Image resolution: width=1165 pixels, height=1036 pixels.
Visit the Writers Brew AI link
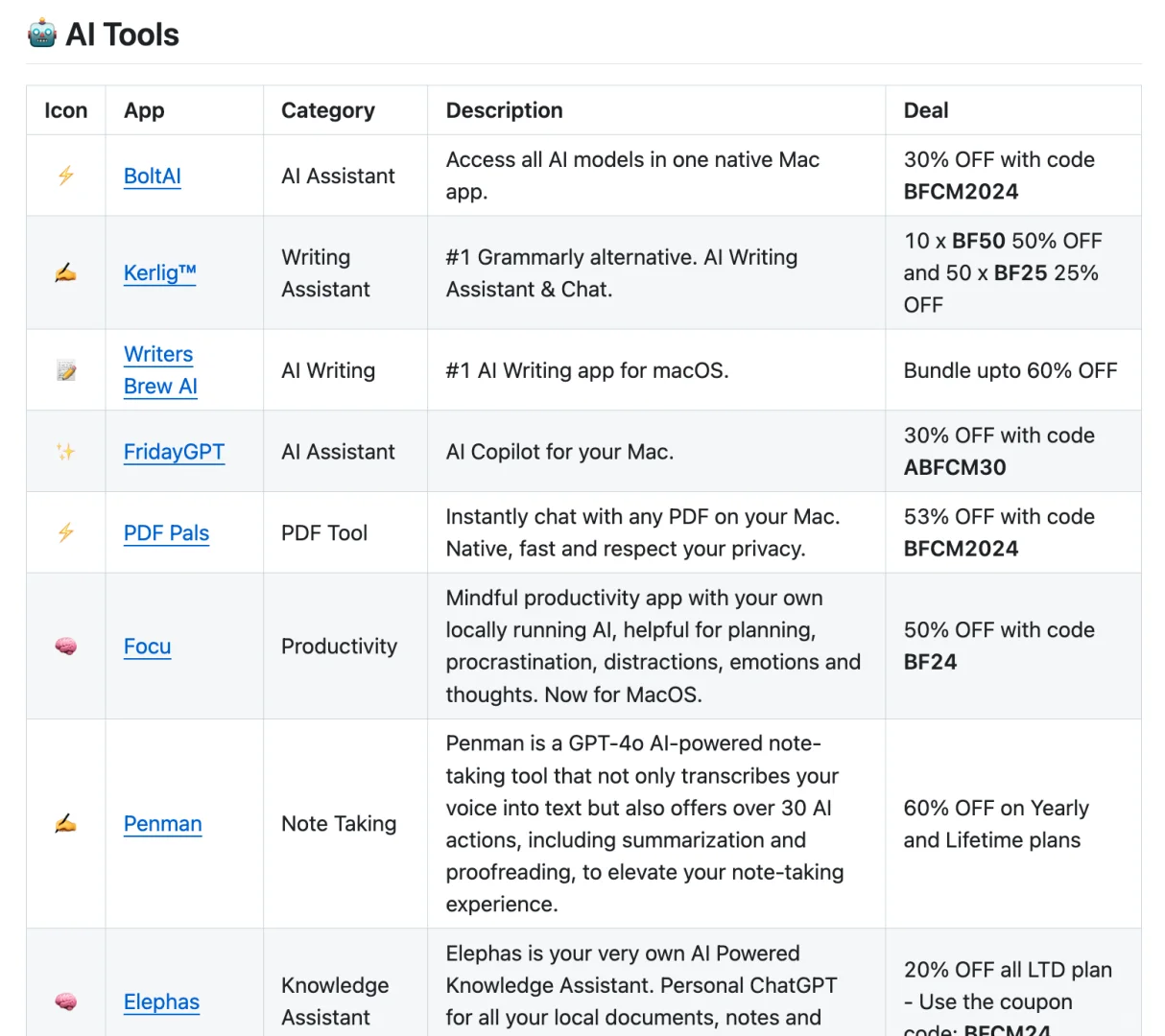[159, 370]
